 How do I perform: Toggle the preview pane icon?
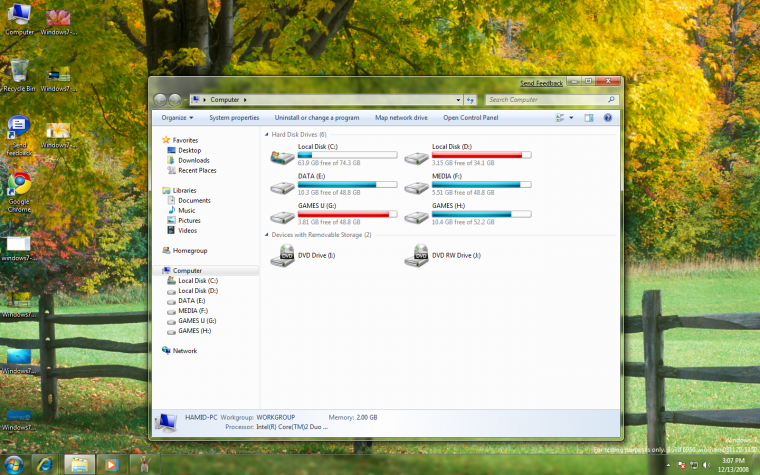589,118
